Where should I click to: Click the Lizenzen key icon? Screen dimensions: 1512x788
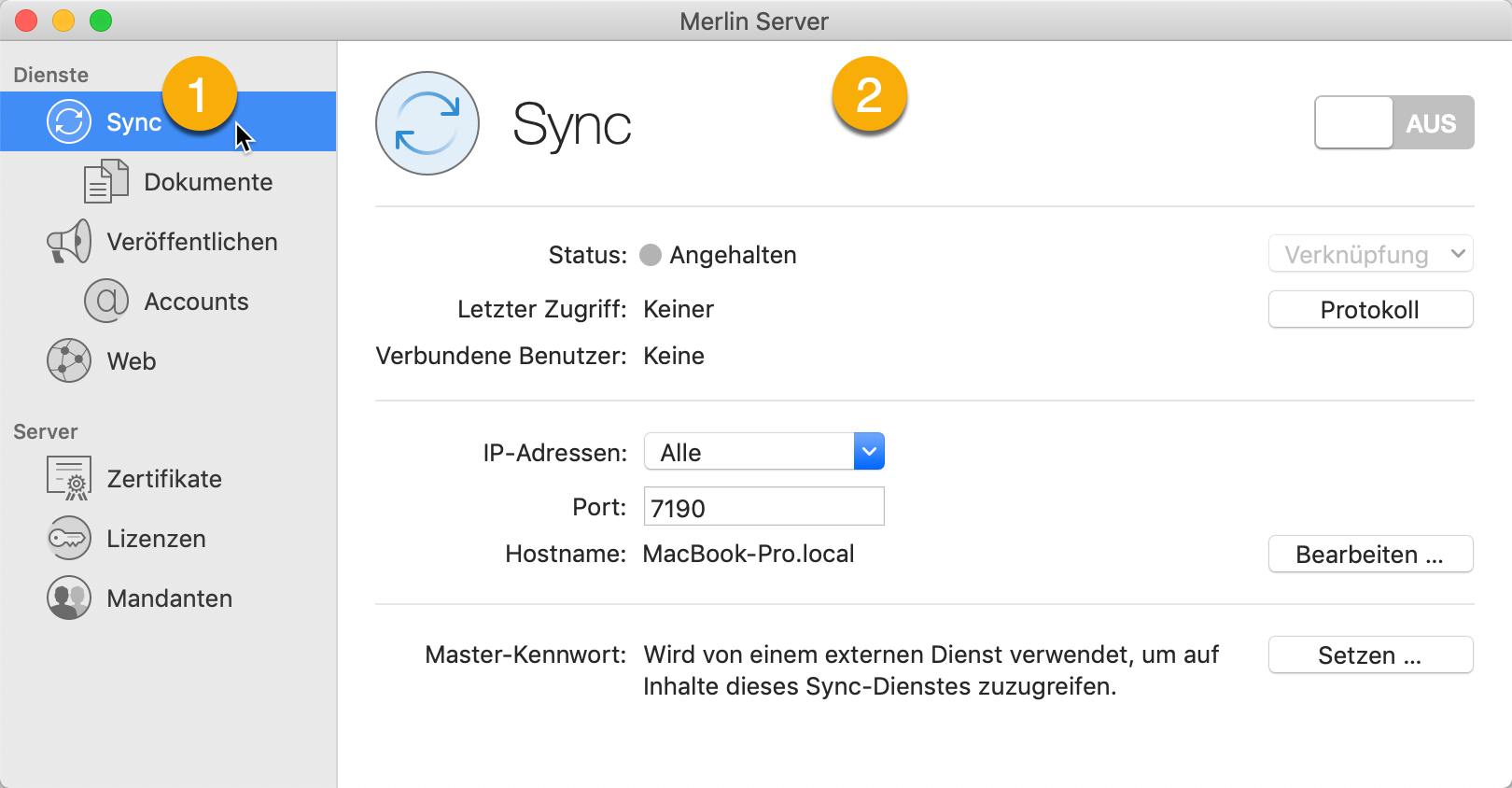click(x=69, y=538)
